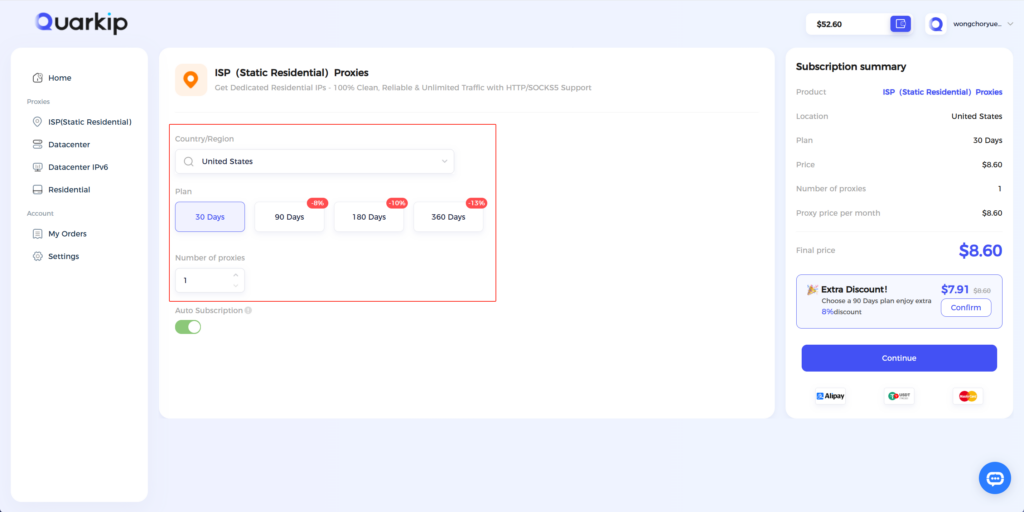Screen dimensions: 1024x512
Task: Click the ISP Proxies product link
Action: coord(942,92)
